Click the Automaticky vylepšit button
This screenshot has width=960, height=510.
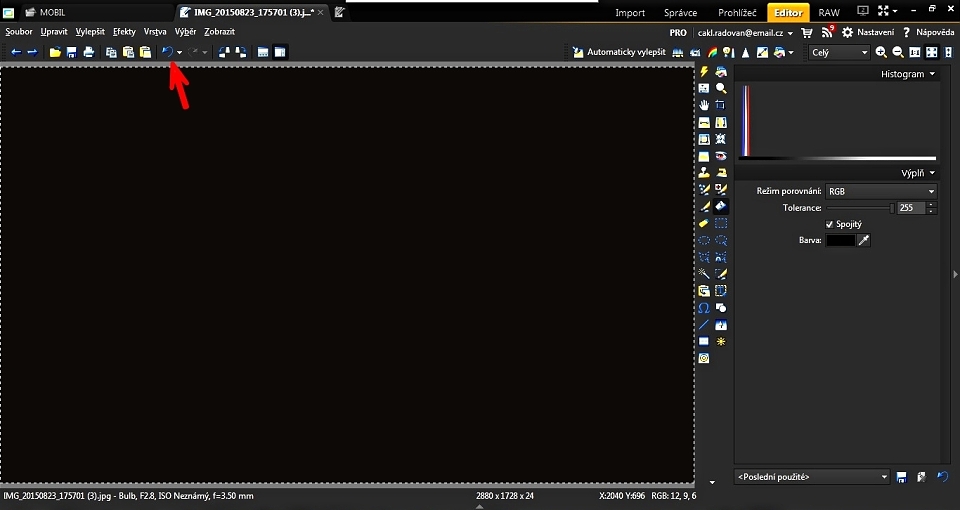[x=619, y=52]
